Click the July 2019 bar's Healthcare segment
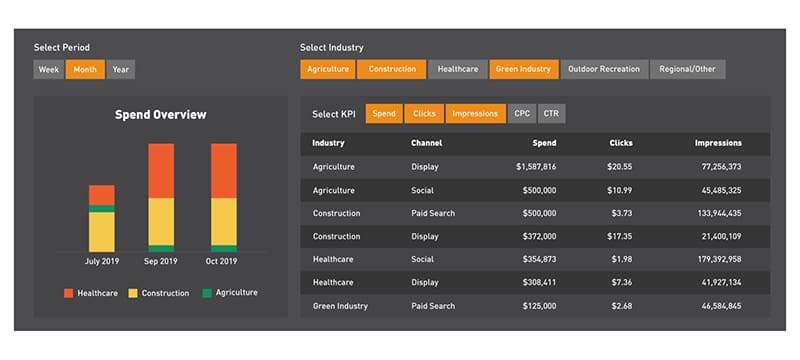Image resolution: width=800 pixels, height=360 pixels. click(x=102, y=195)
